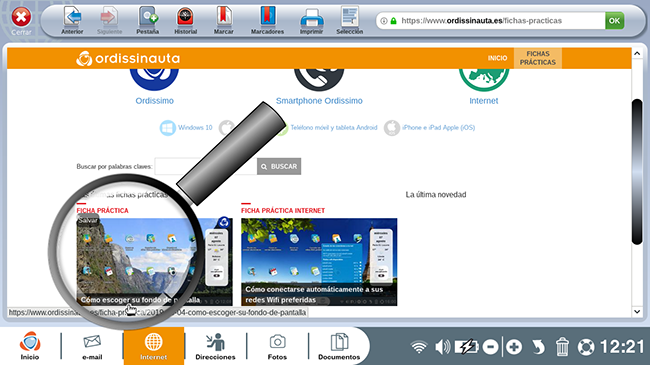The width and height of the screenshot is (650, 365).
Task: Click the page scroll-down arrow
Action: point(637,311)
